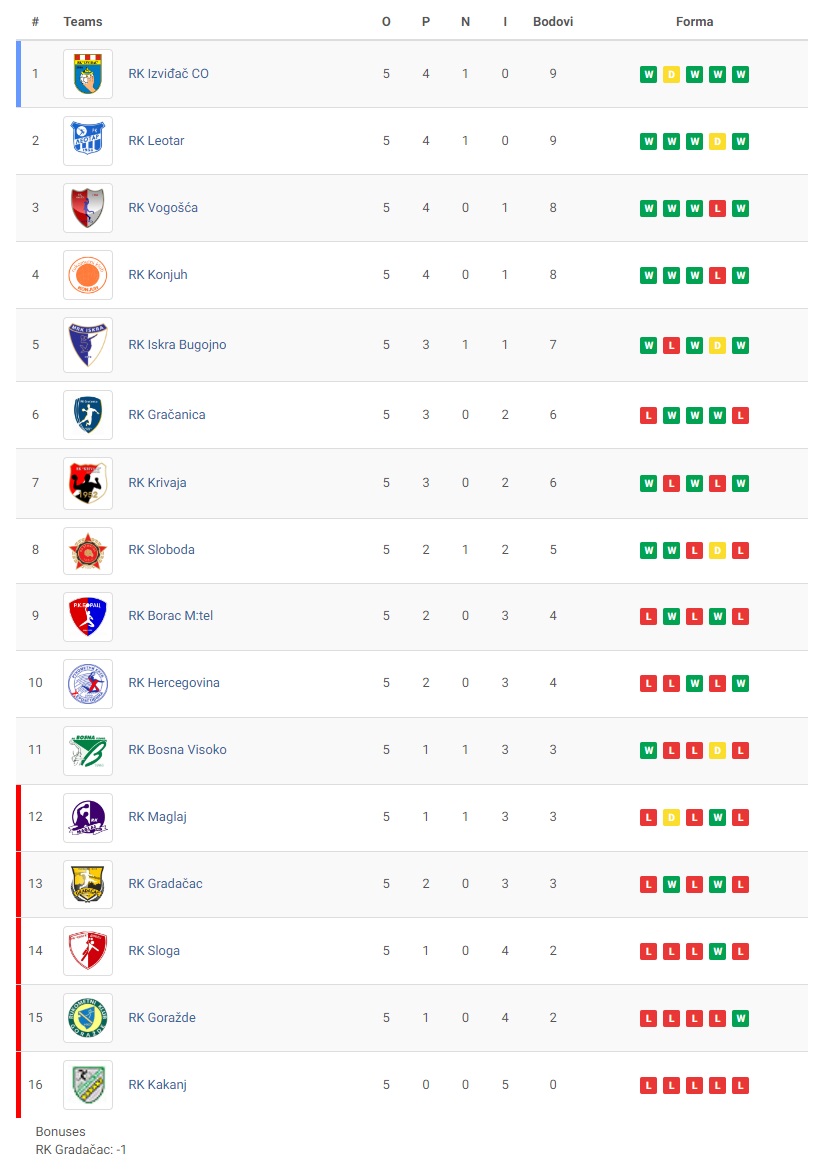This screenshot has width=826, height=1170.
Task: Click the RK Bosna Visoko green logo
Action: tap(88, 751)
